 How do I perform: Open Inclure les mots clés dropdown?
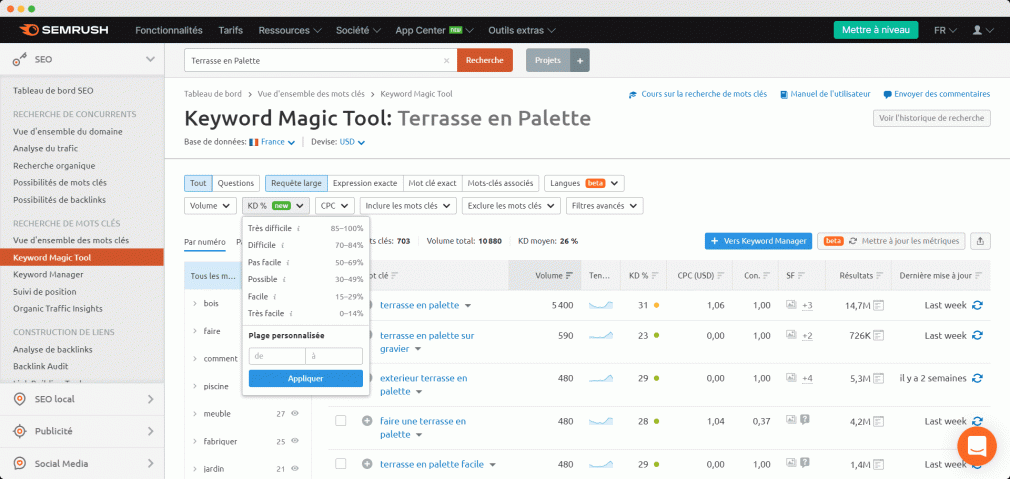click(408, 206)
